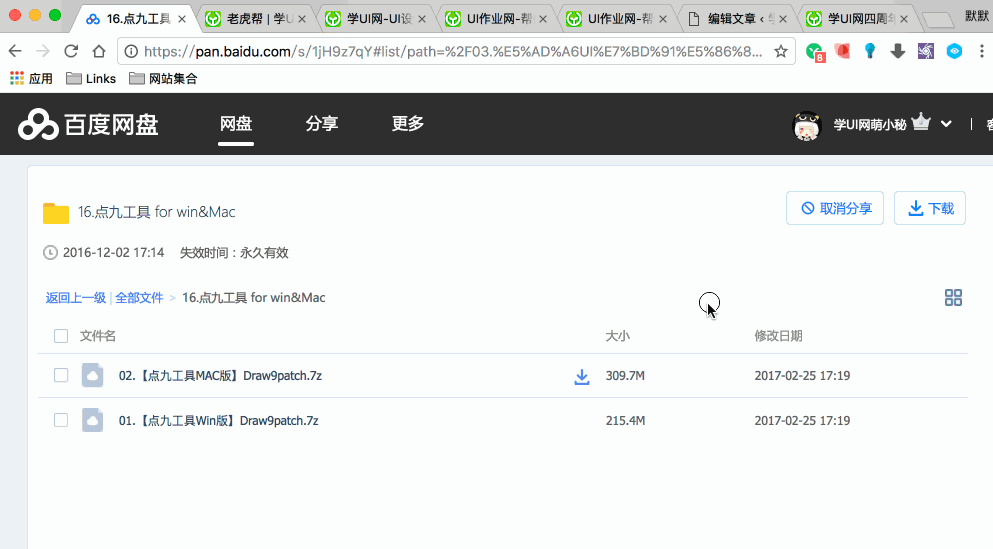Open the blue hexagon extension icon

coord(954,51)
